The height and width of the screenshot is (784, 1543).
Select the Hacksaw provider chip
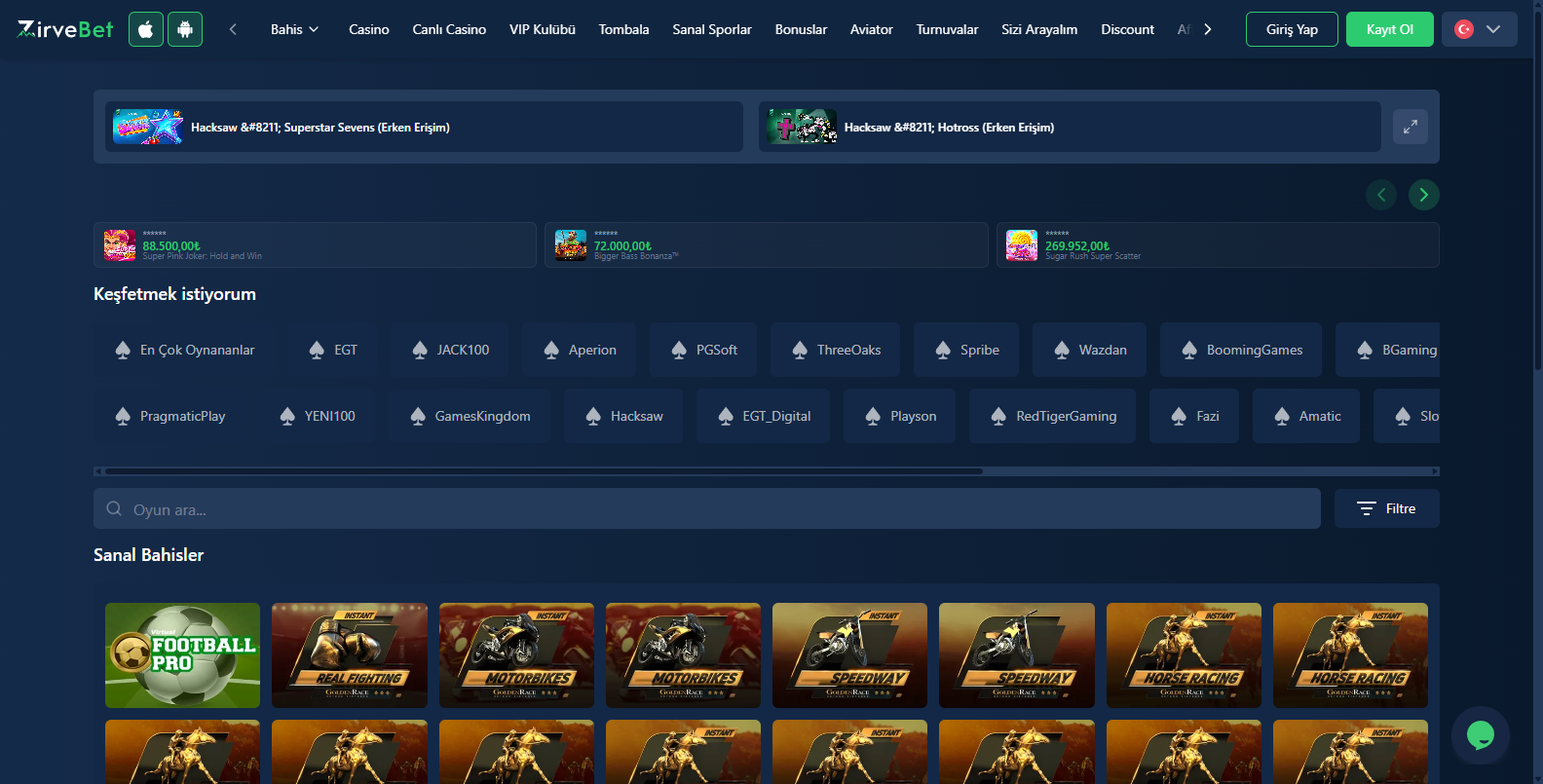[x=623, y=416]
